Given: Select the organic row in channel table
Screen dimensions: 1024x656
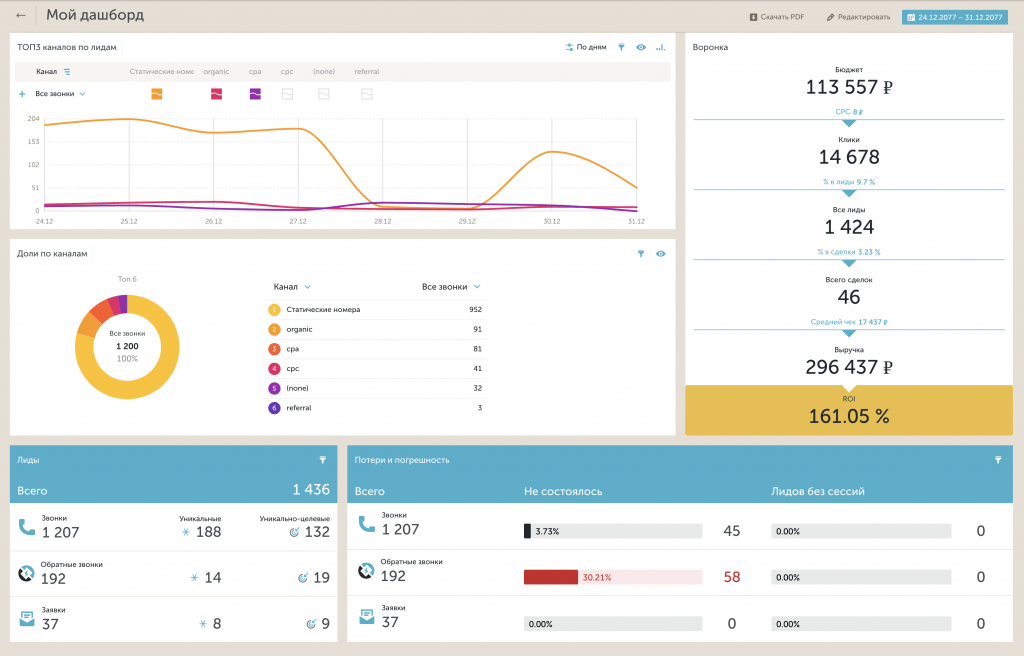Looking at the screenshot, I should coord(377,329).
